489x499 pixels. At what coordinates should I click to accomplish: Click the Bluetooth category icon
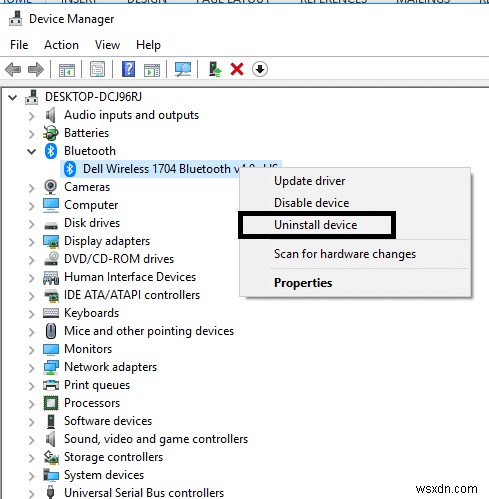click(51, 151)
